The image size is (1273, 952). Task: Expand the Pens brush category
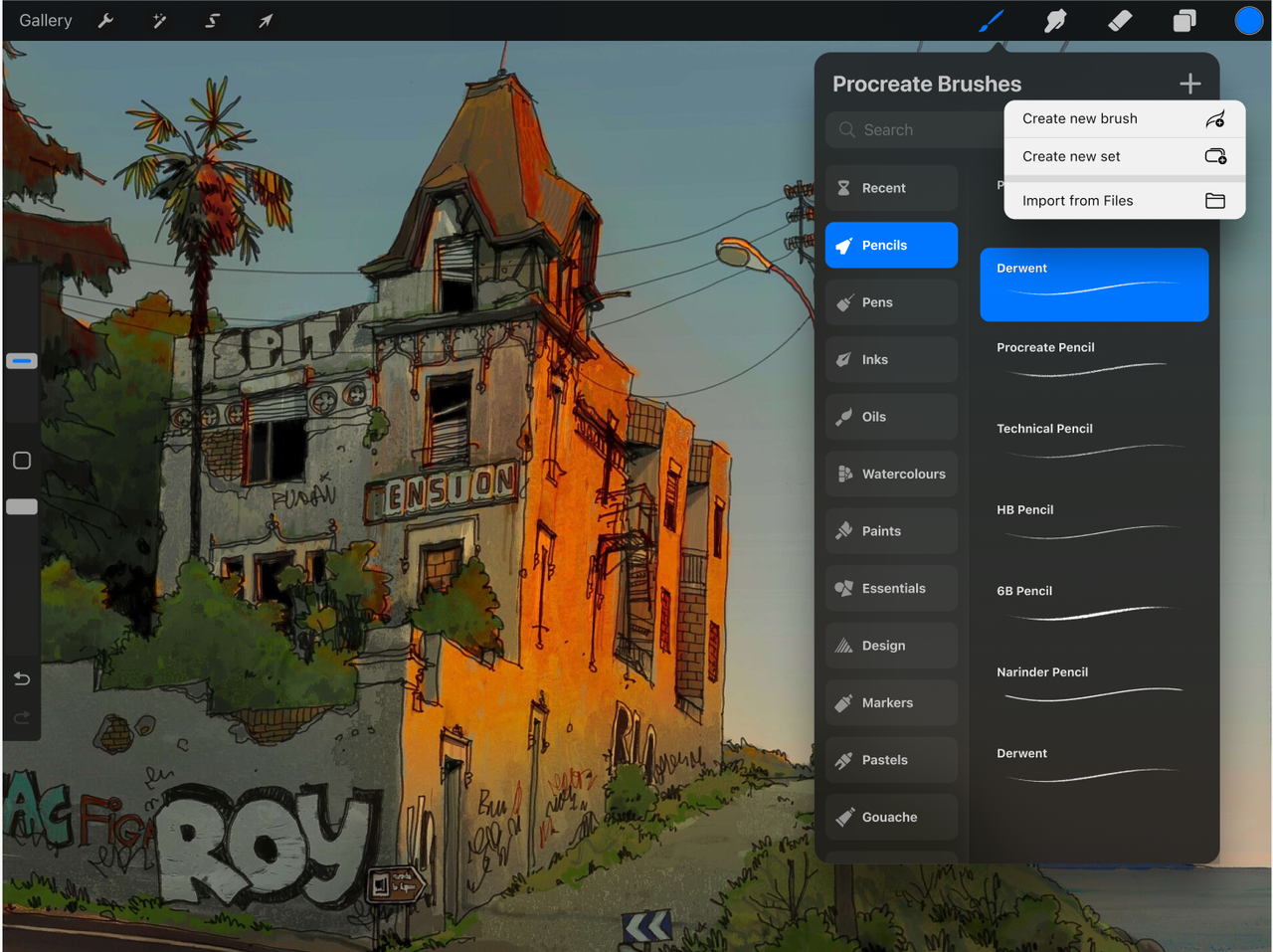(x=890, y=302)
